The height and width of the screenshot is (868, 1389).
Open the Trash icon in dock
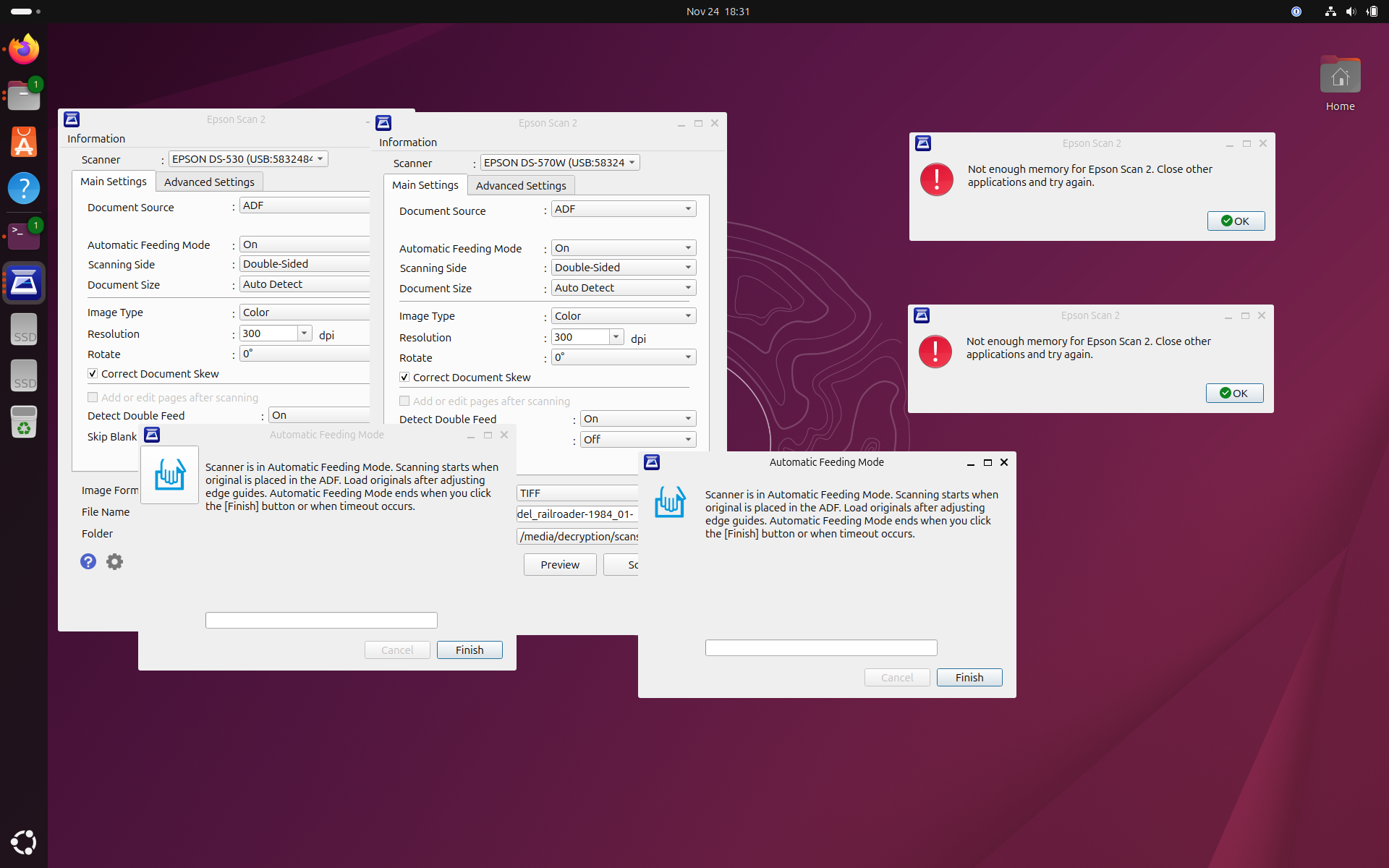[x=24, y=422]
